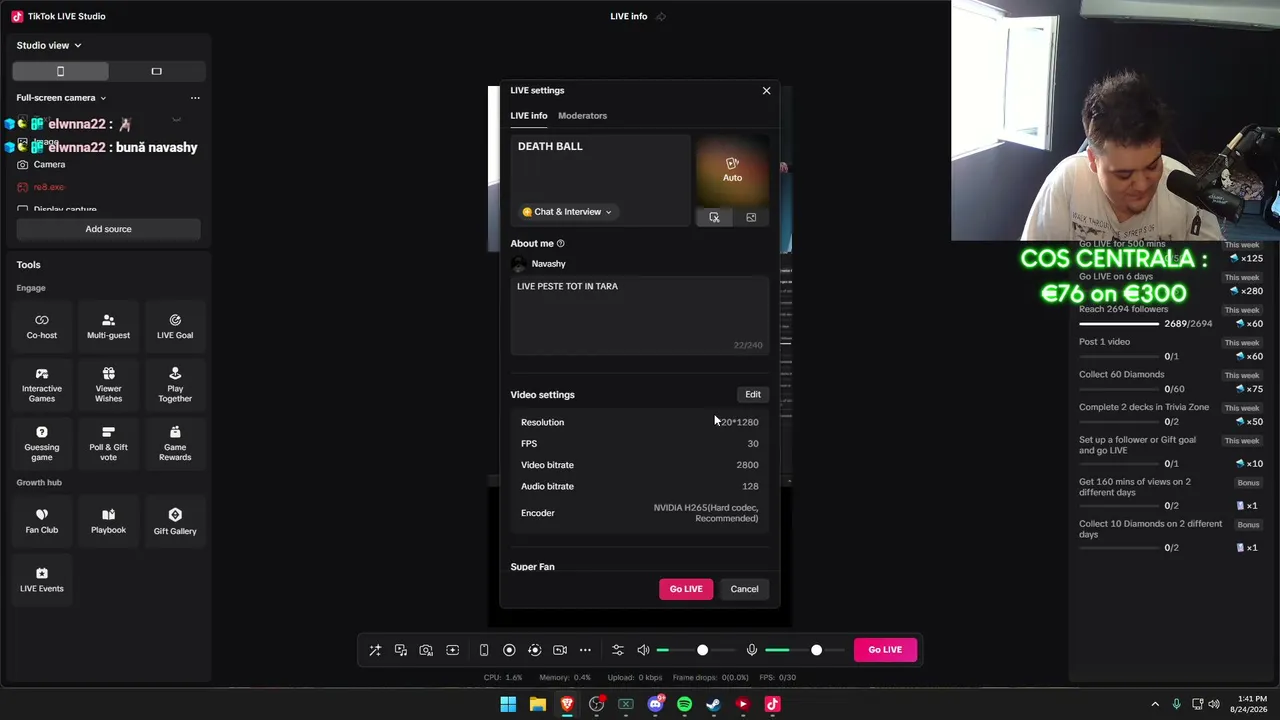Open Viewer Wishes tool
This screenshot has height=720, width=1280.
pyautogui.click(x=108, y=385)
